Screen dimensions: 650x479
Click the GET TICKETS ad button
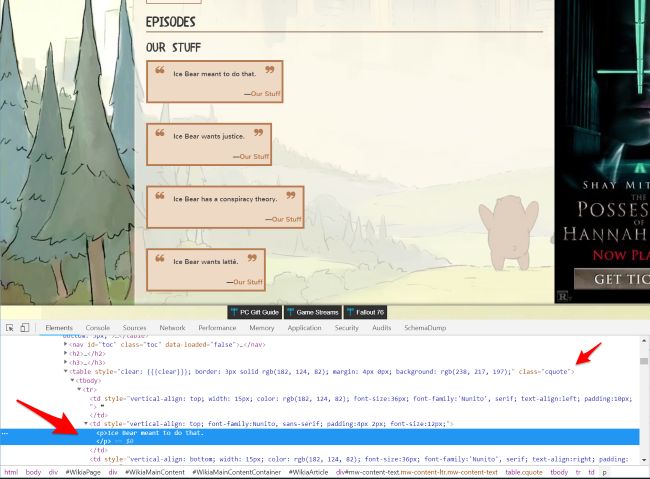click(x=612, y=279)
